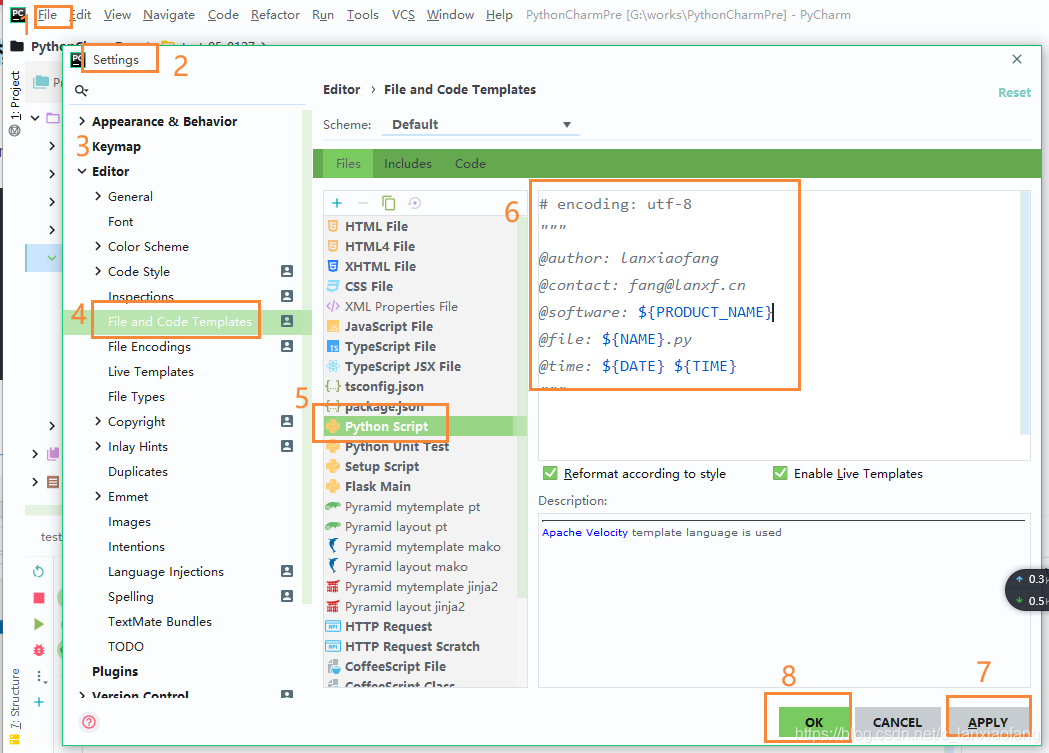Click the reset to default template icon
The width and height of the screenshot is (1049, 753).
(414, 203)
